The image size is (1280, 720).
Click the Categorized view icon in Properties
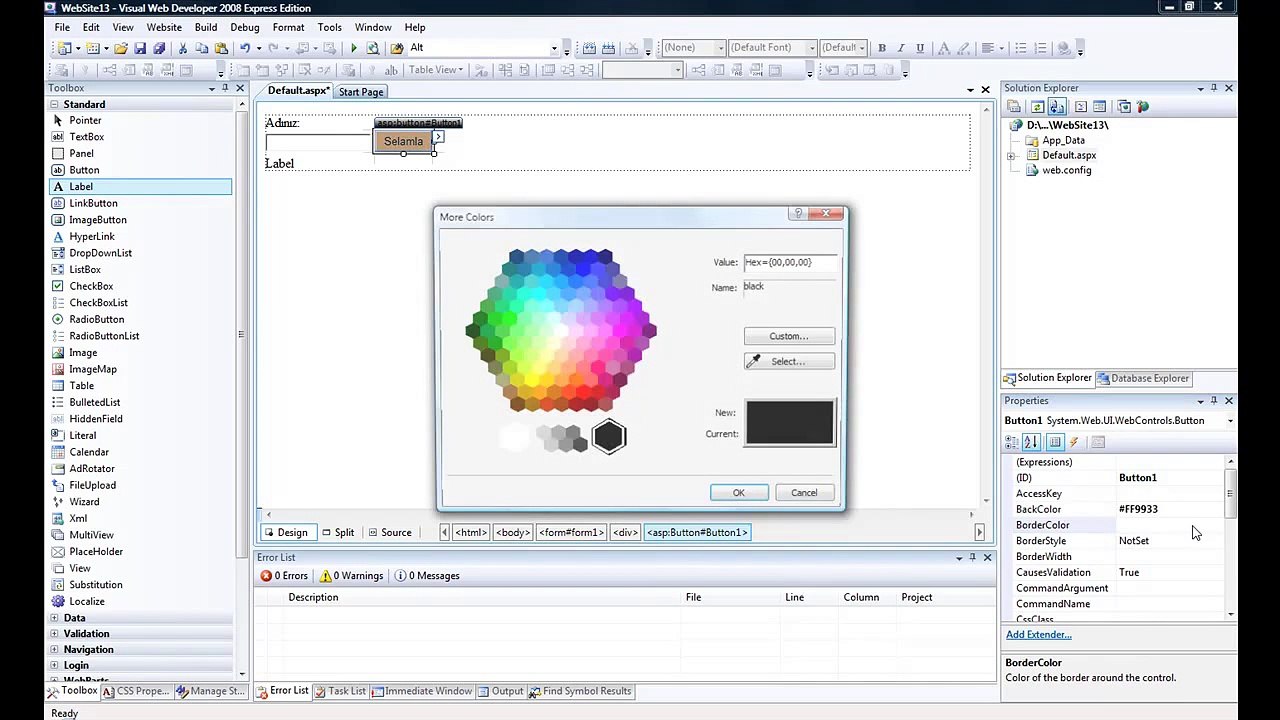click(x=1012, y=442)
